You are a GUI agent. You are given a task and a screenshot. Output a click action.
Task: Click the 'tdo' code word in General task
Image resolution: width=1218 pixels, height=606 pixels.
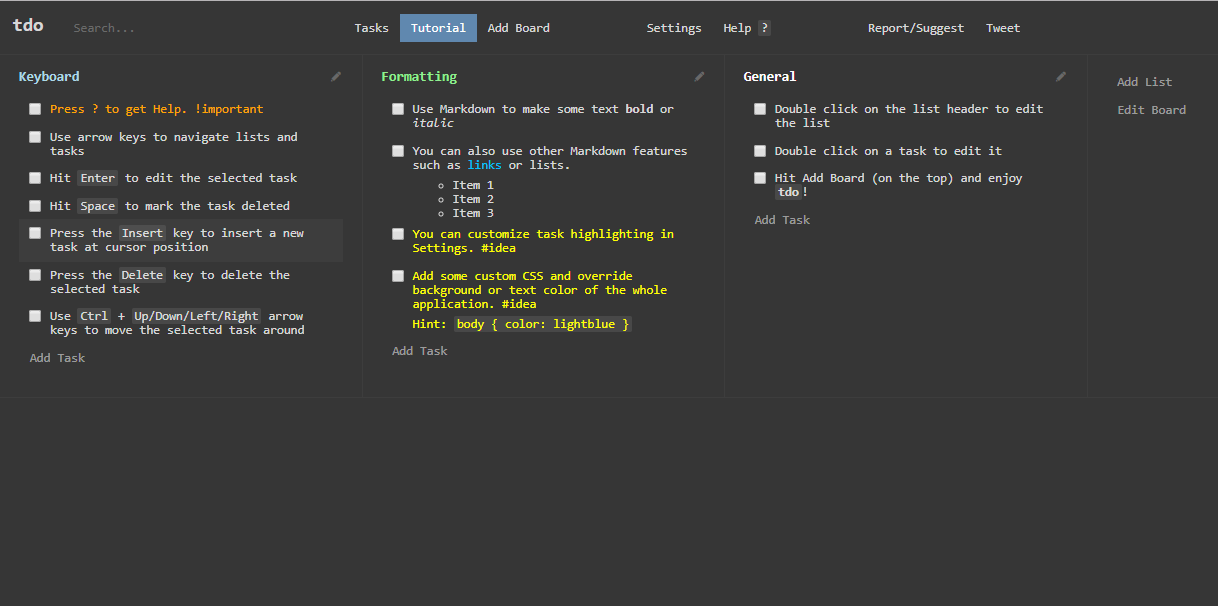(789, 192)
